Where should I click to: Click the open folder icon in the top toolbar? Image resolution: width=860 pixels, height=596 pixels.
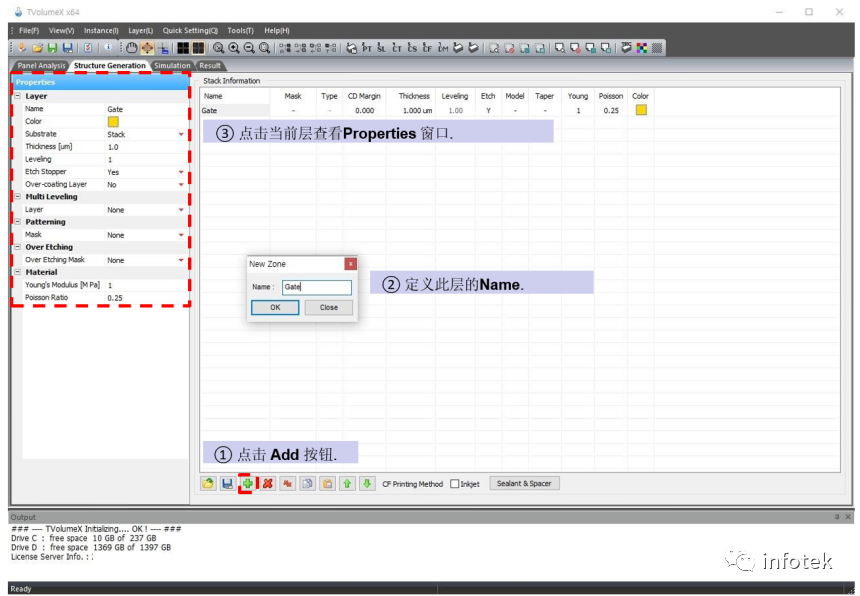pyautogui.click(x=37, y=48)
